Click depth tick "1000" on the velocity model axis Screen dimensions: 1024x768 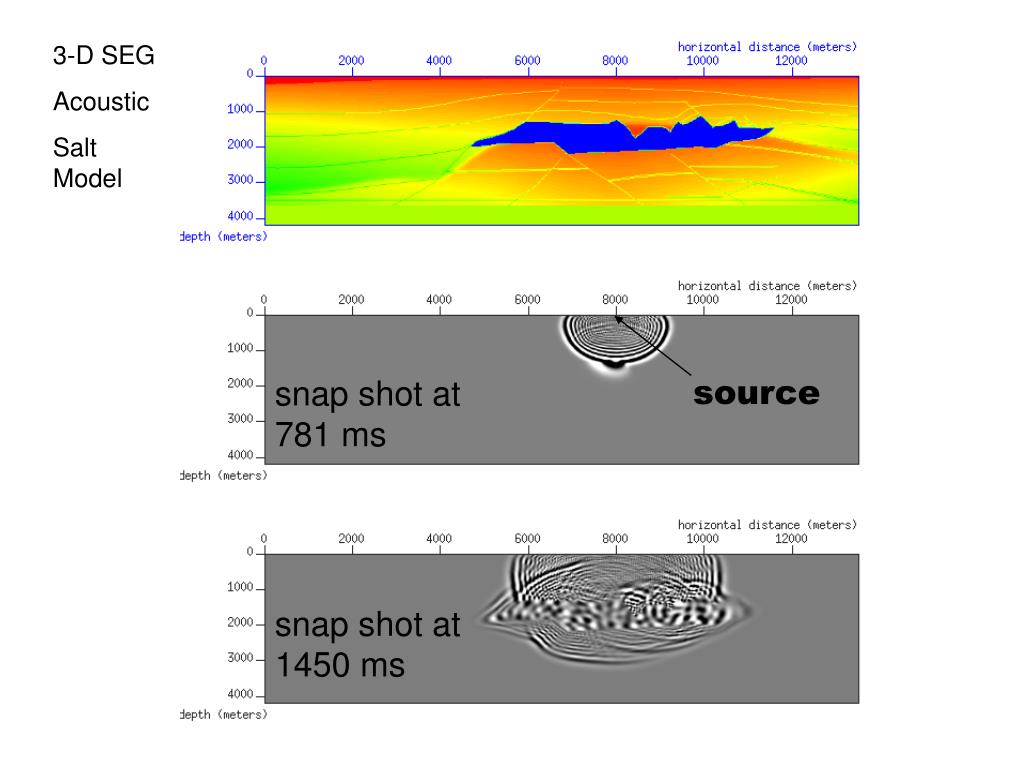point(240,109)
